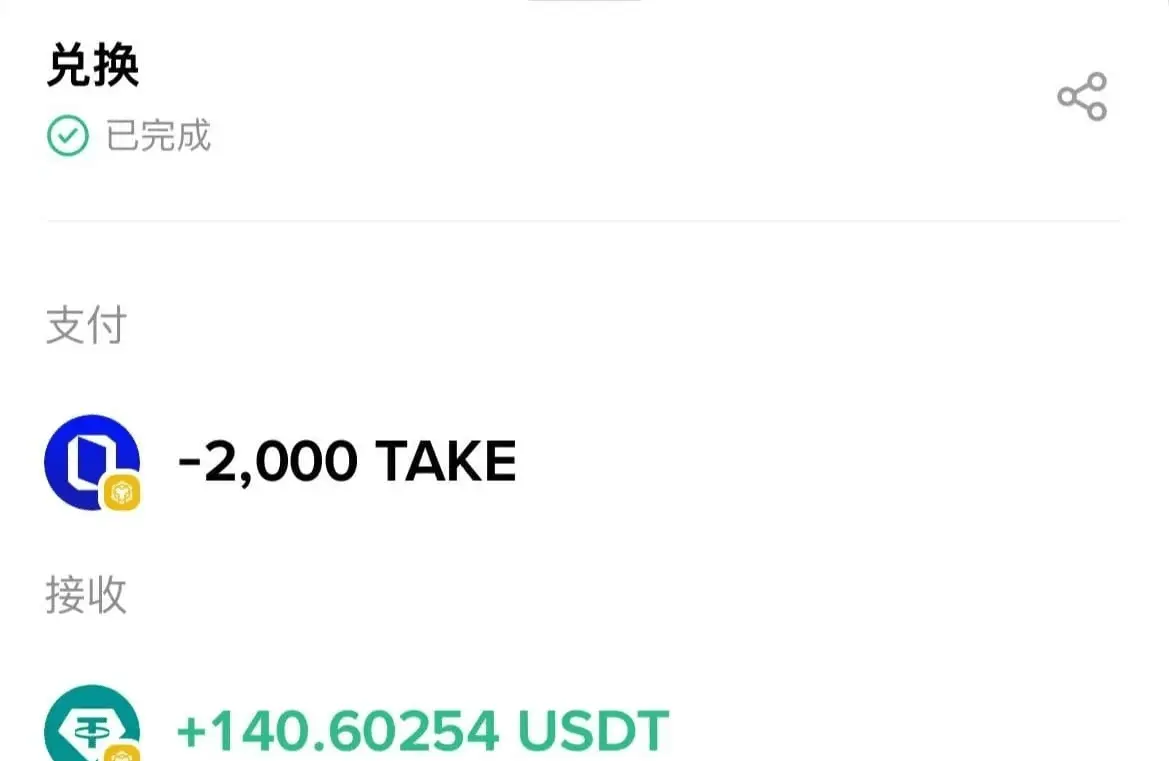Click the 接收 section label
Viewport: 1169px width, 761px height.
(86, 595)
